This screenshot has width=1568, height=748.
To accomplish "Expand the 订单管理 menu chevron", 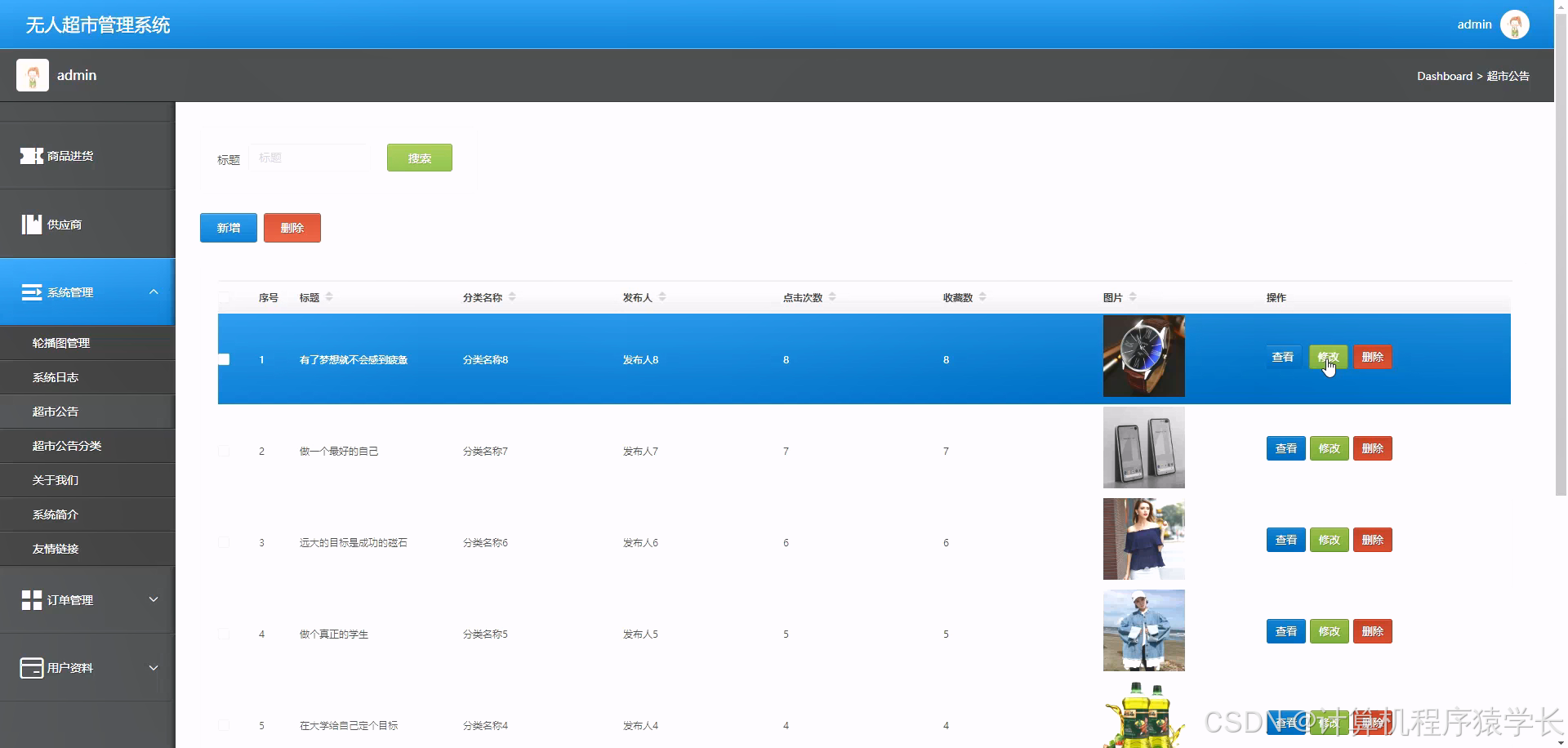I will coord(154,599).
